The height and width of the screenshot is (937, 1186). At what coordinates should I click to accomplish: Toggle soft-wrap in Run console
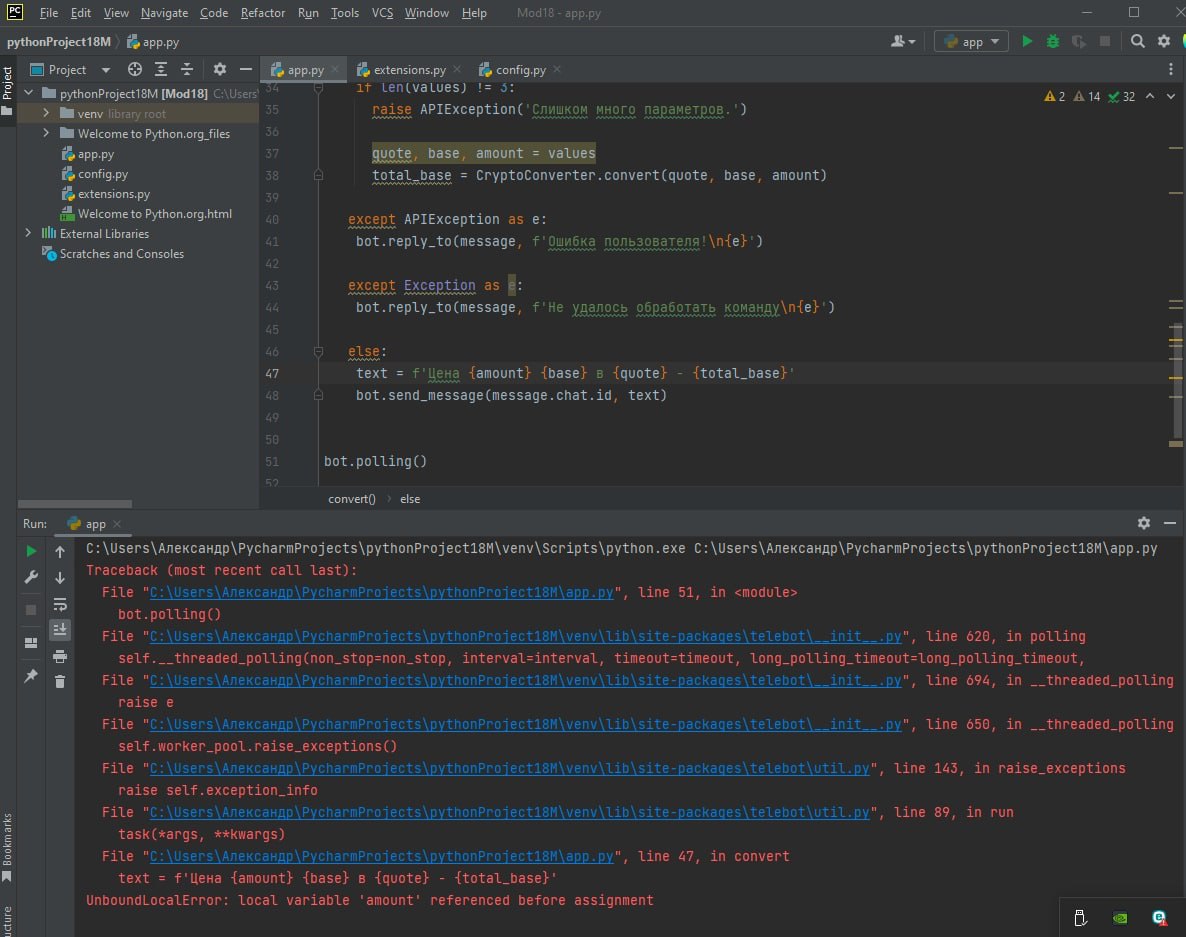tap(60, 604)
